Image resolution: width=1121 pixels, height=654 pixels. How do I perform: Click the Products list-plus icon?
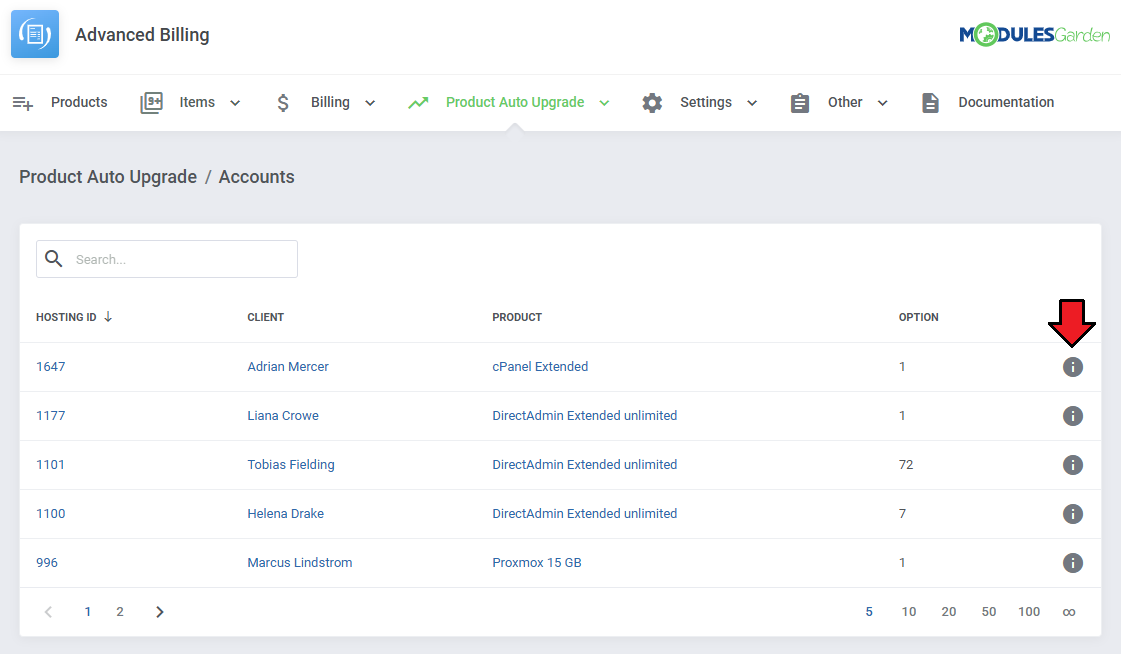point(23,103)
